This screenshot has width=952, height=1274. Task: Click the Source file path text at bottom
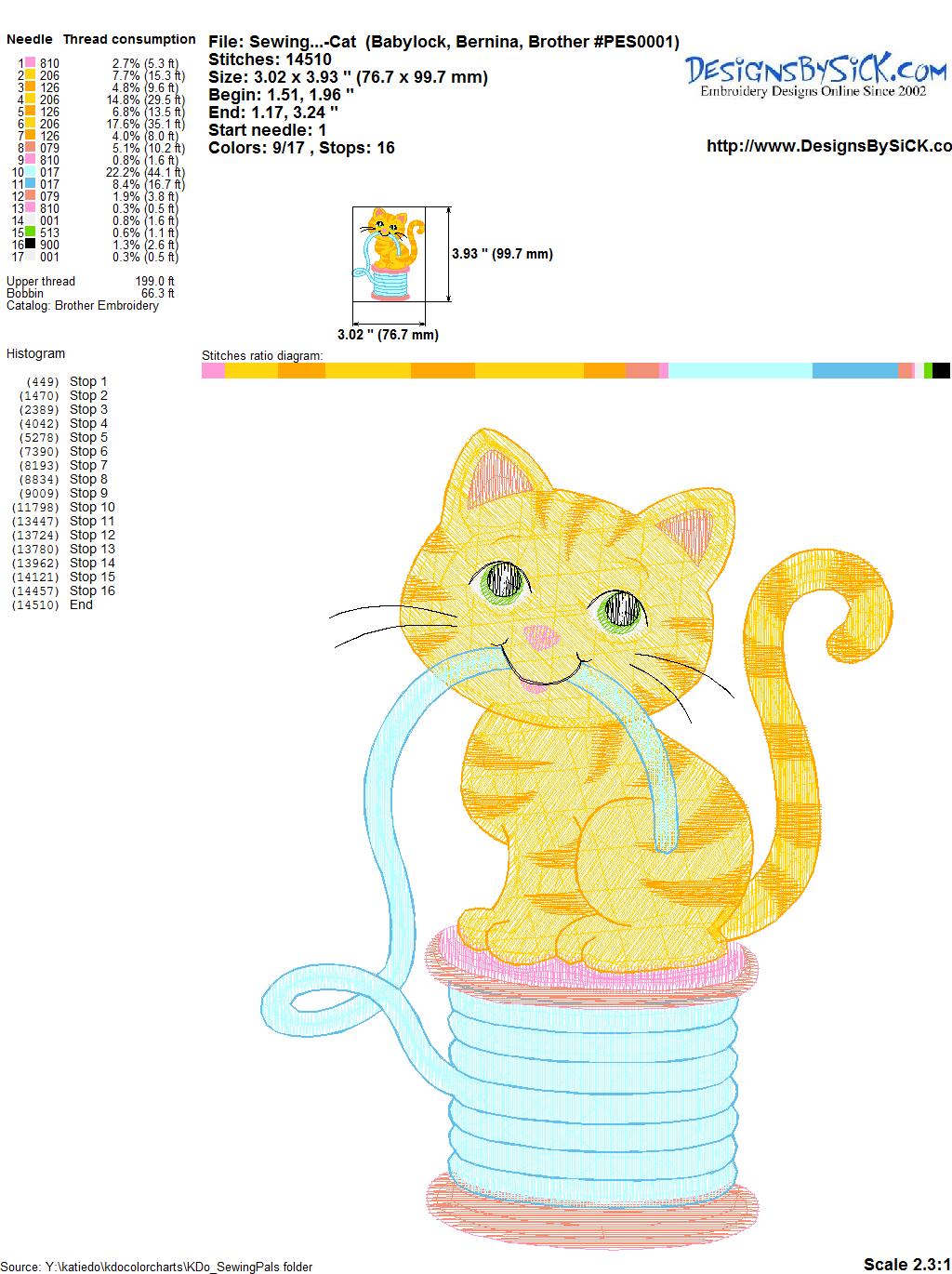click(x=156, y=1267)
